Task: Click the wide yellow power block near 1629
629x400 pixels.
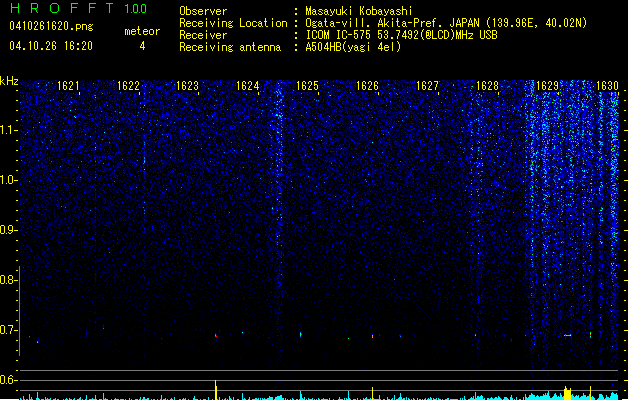Action: [567, 393]
